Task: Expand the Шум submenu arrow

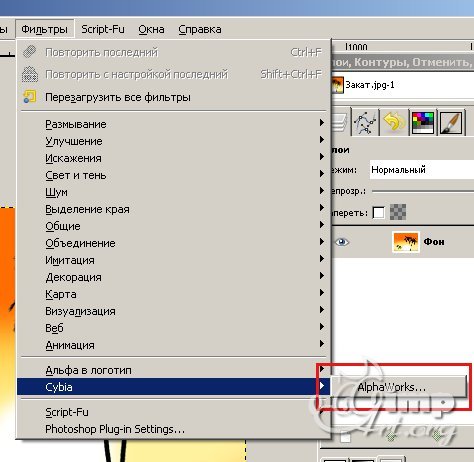Action: [322, 191]
